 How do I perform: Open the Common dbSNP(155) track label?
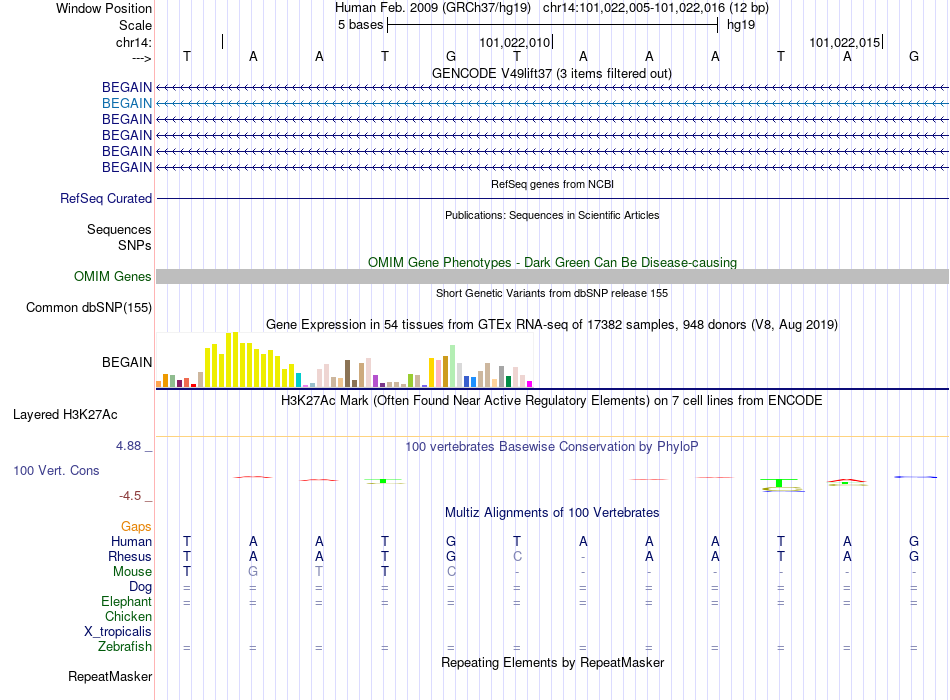click(x=89, y=307)
